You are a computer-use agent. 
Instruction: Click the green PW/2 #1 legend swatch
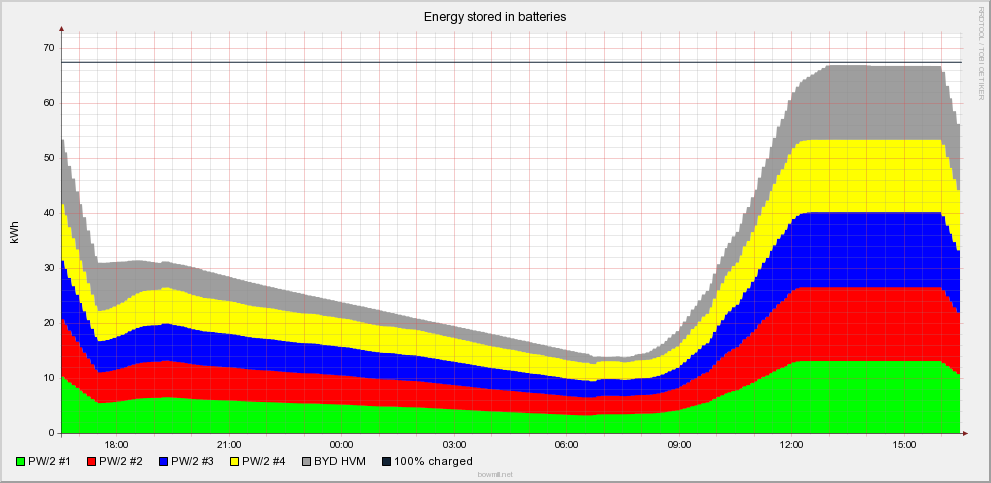(20, 462)
